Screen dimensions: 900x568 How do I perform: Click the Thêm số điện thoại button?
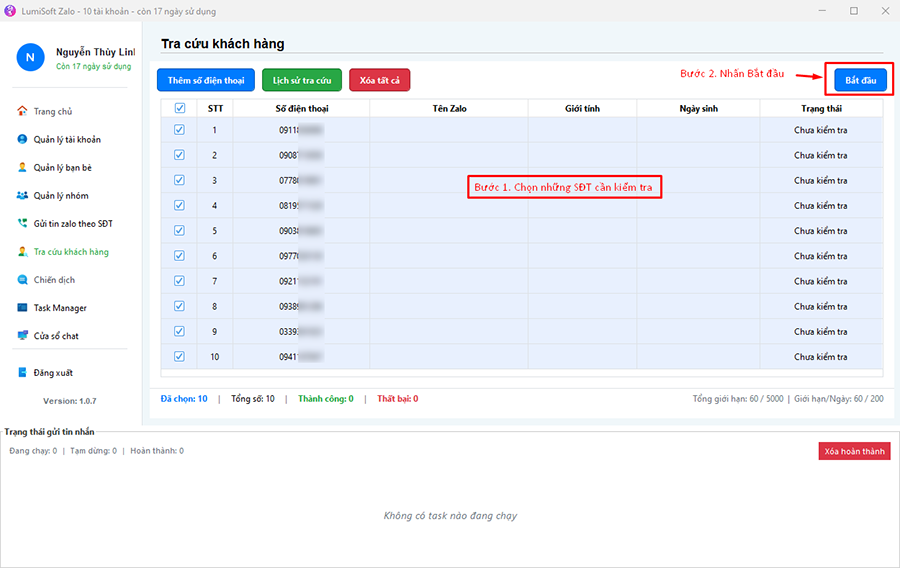[205, 80]
